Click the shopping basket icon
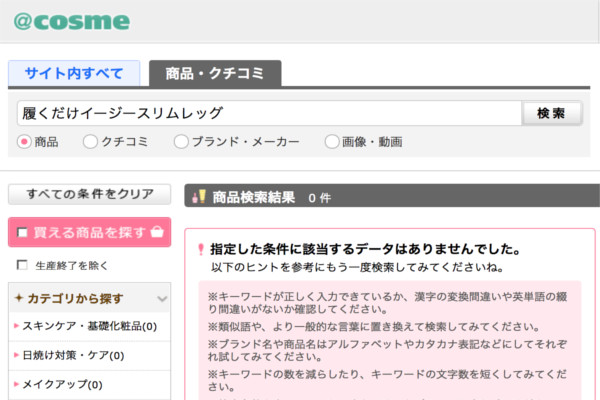The height and width of the screenshot is (400, 600). click(157, 232)
